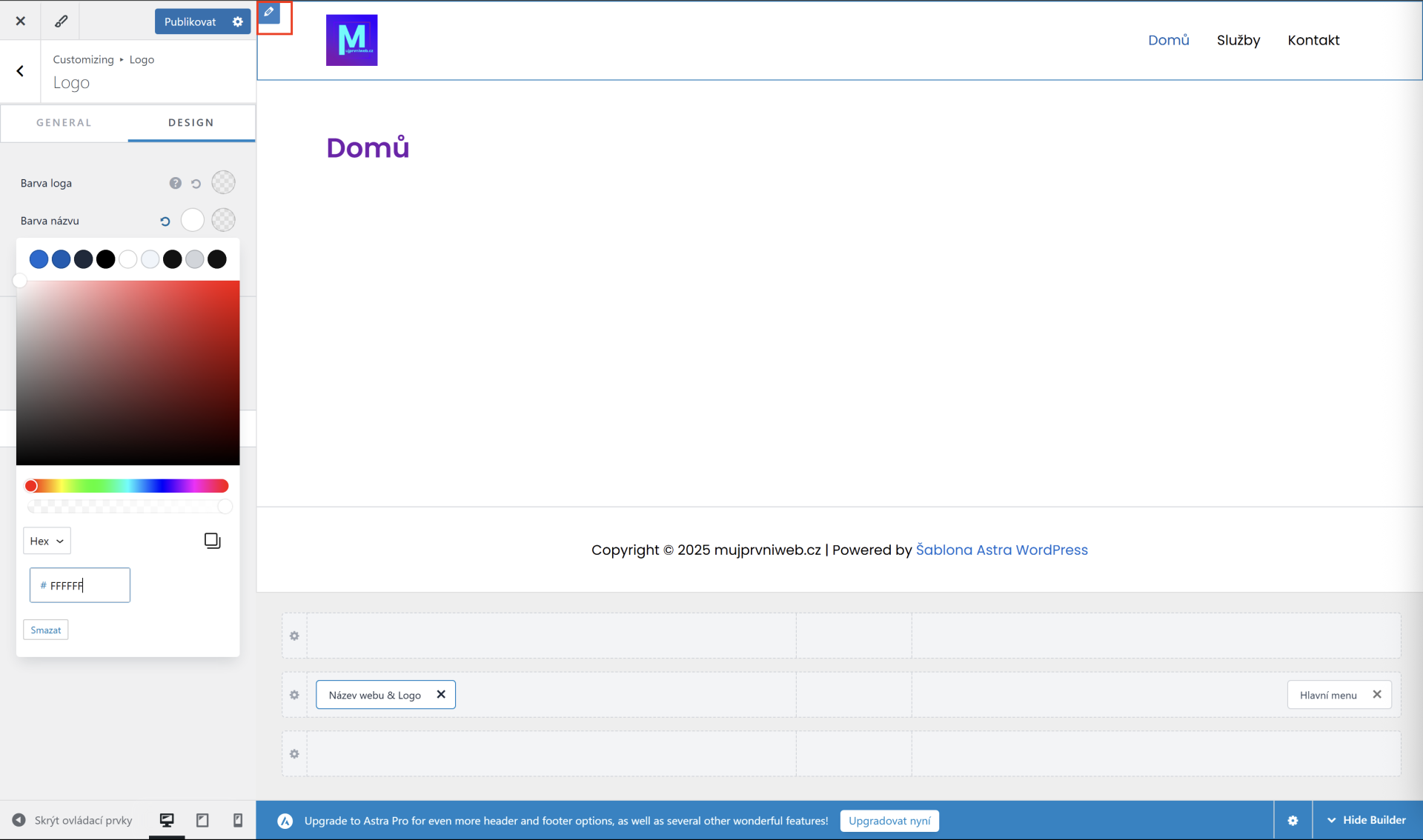Click the Upgradovat nyní button

pyautogui.click(x=889, y=821)
